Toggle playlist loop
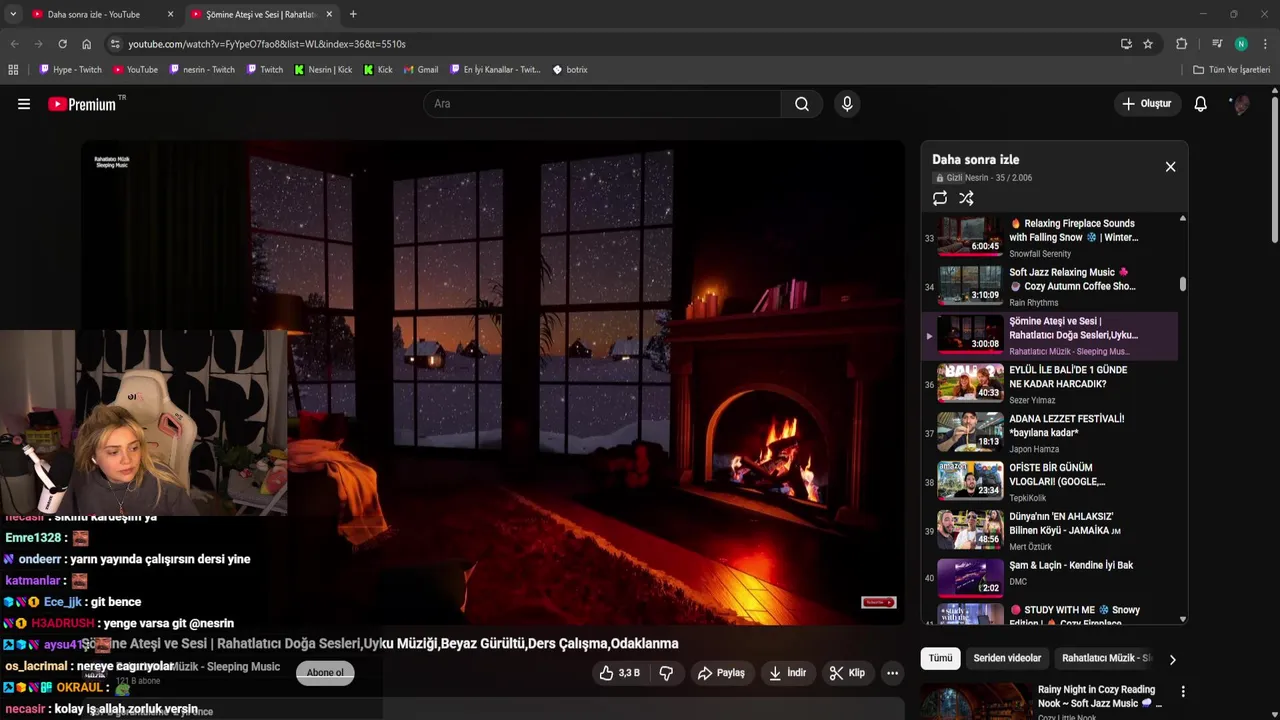Image resolution: width=1280 pixels, height=720 pixels. pyautogui.click(x=940, y=198)
